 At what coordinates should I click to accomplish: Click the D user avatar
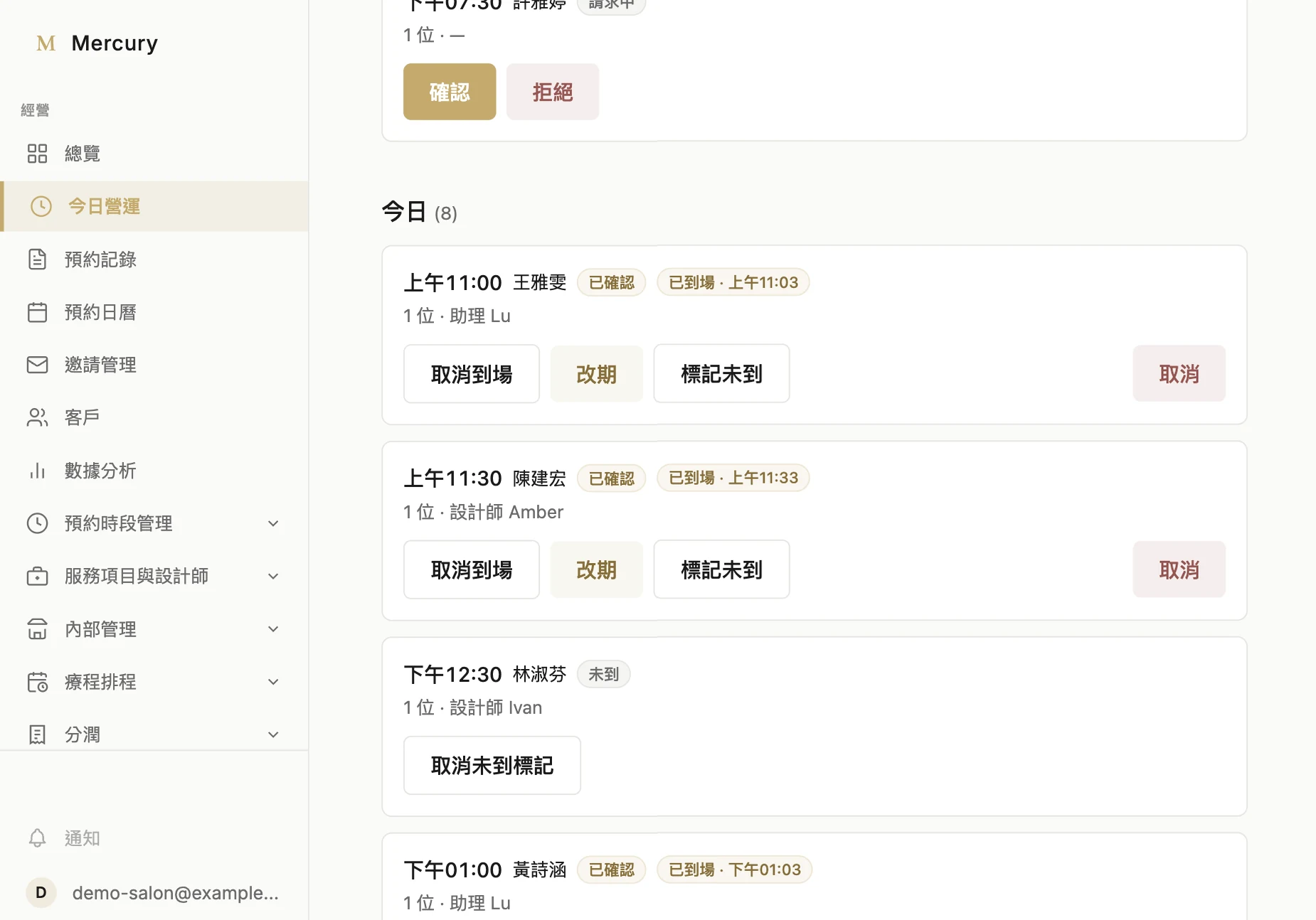tap(41, 892)
